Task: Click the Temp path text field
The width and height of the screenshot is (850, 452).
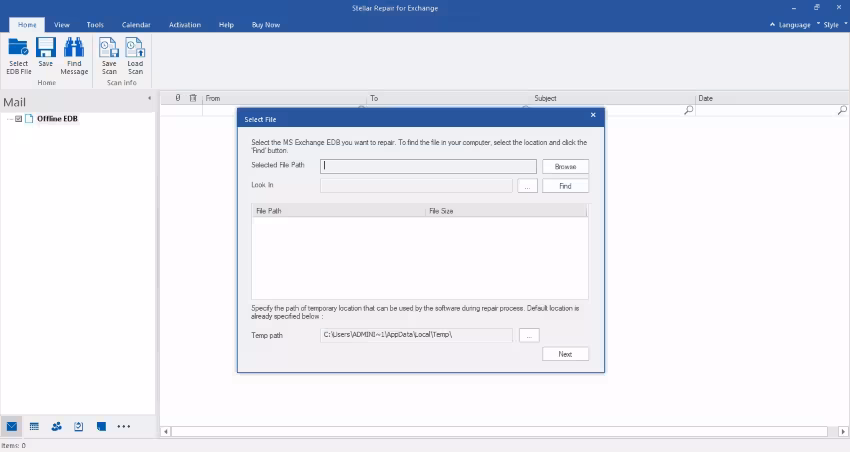Action: click(x=416, y=335)
